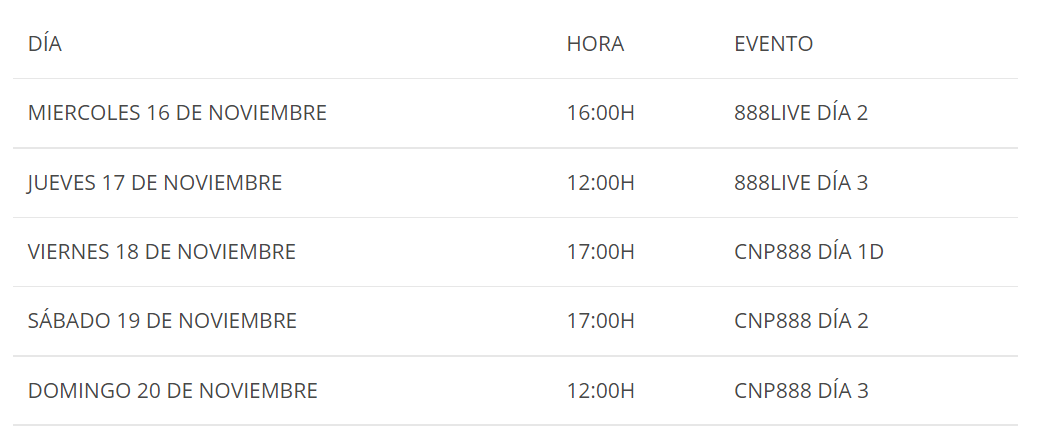
Task: Select SÁBADO 19 DE NOVIEMBRE cell
Action: tap(162, 321)
